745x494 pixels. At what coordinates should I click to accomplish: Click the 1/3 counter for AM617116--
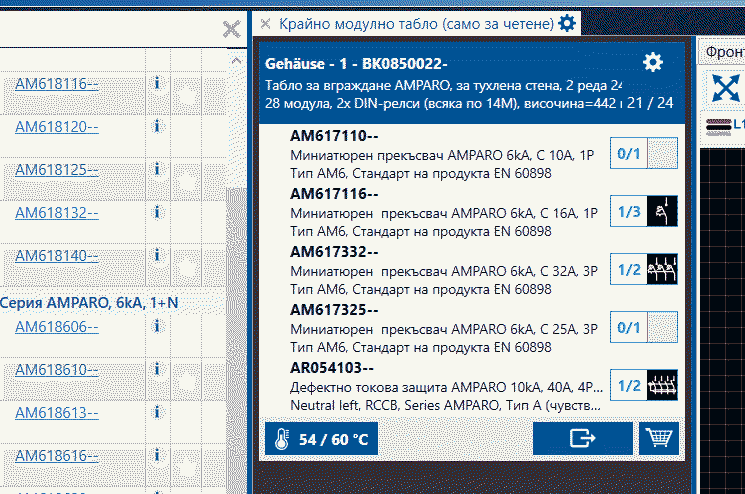[x=629, y=211]
